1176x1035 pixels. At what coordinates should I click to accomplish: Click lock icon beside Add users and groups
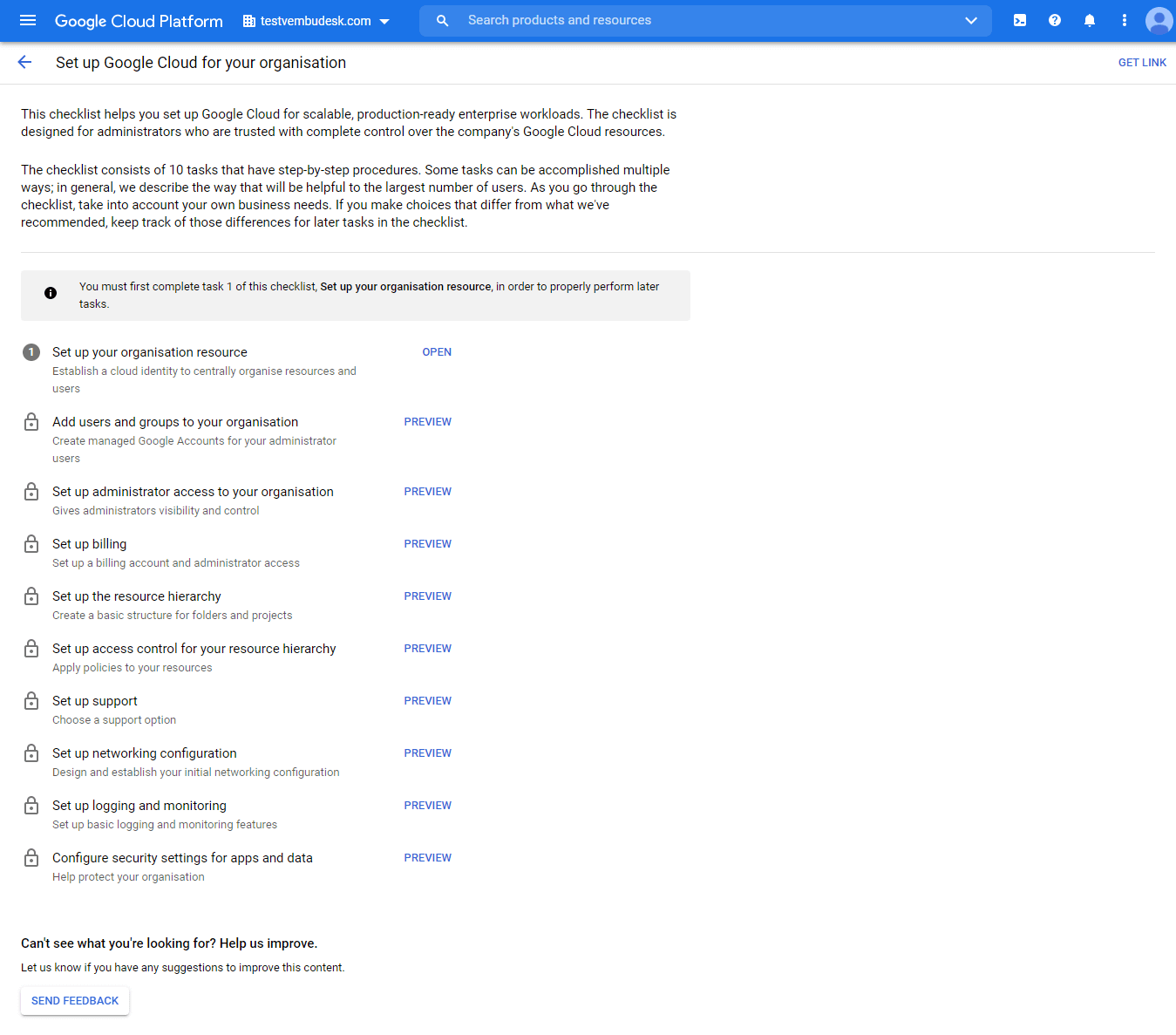(31, 422)
